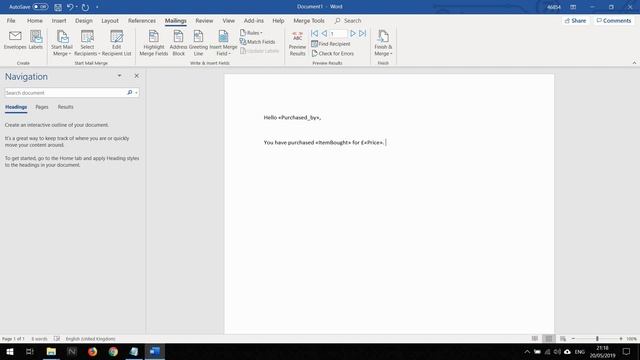Open the File menu
Screen dimensions: 640x360
(11, 20)
